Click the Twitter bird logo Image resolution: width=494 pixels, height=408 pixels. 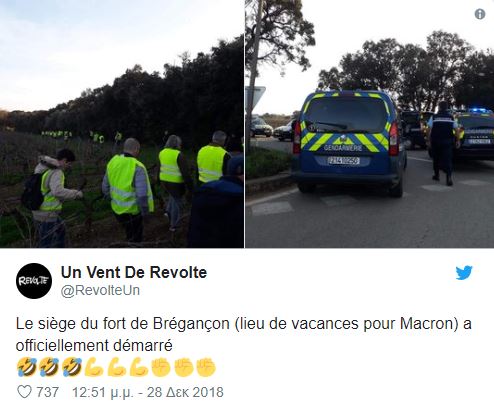tap(464, 273)
